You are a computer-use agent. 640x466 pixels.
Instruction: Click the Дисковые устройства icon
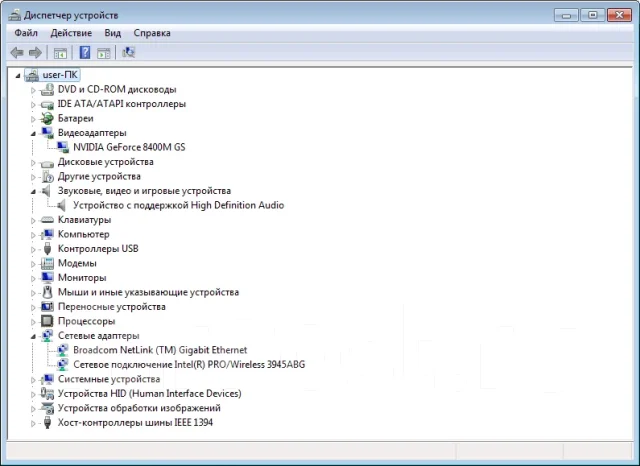pos(47,163)
